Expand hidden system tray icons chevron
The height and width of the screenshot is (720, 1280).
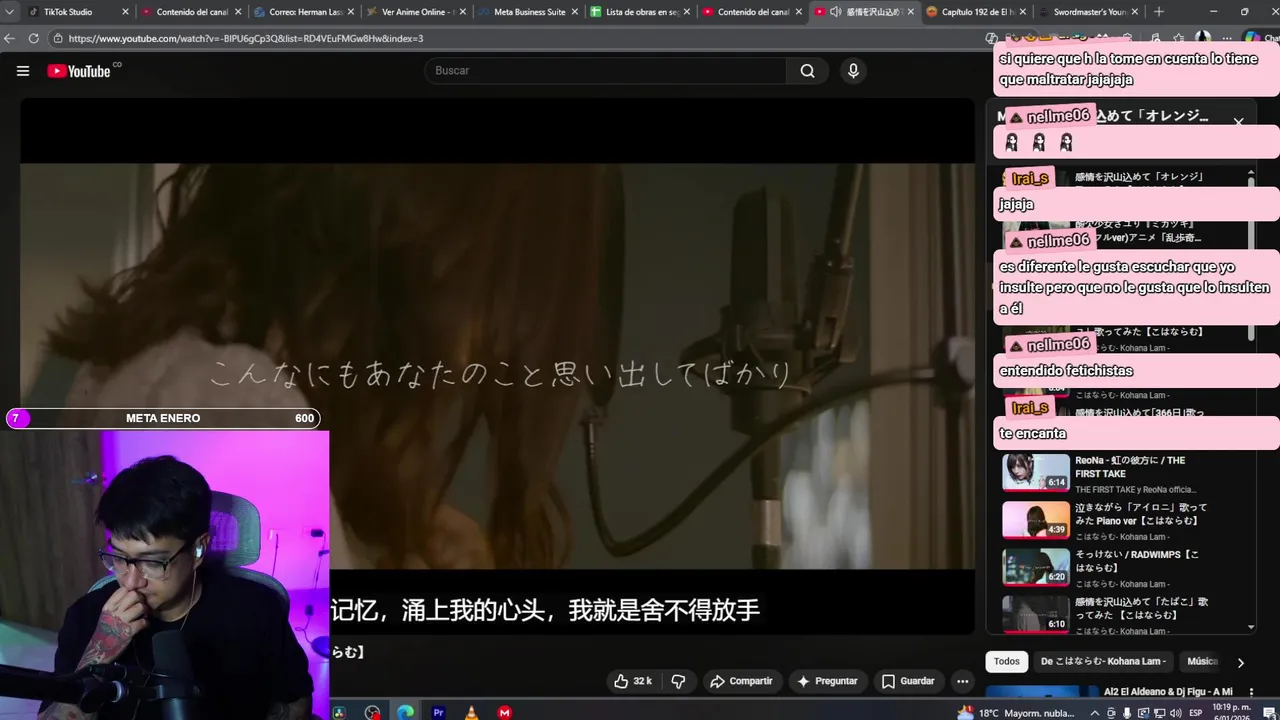tap(1093, 713)
